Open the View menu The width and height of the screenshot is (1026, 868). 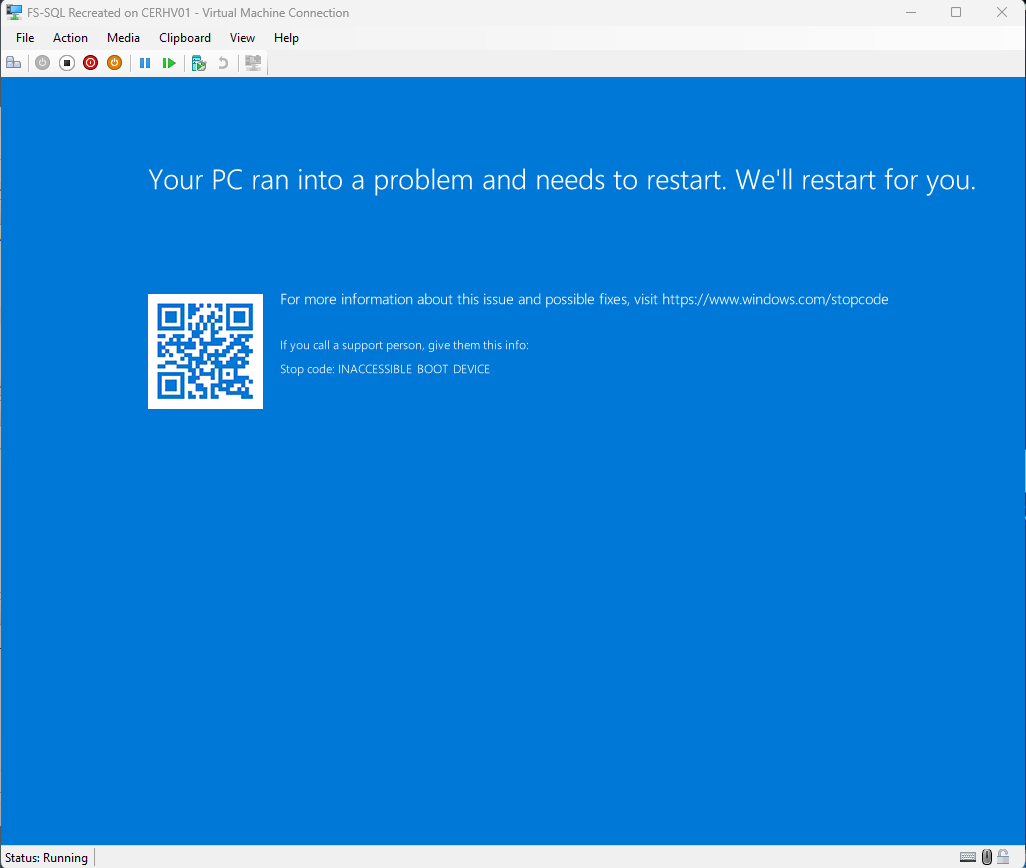[x=242, y=38]
